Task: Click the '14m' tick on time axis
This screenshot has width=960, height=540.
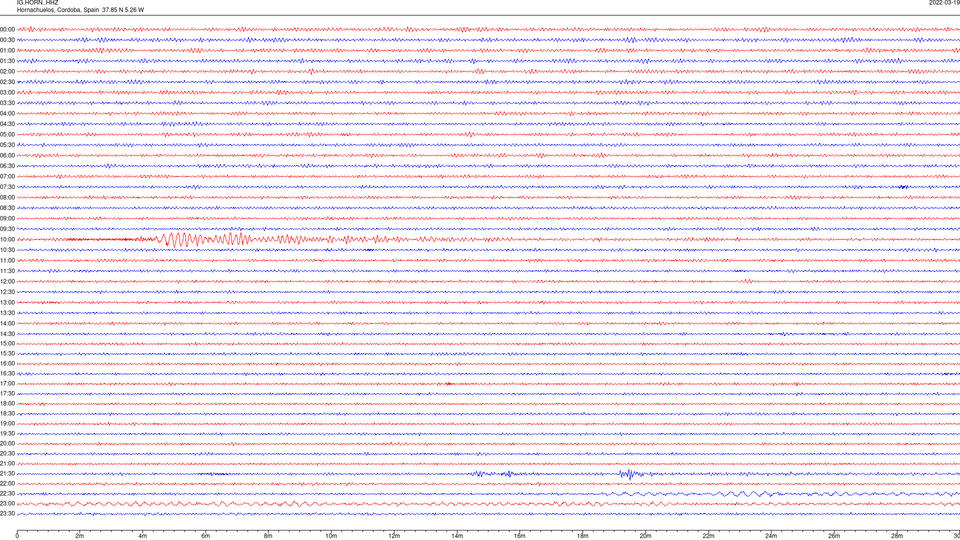Action: (457, 536)
